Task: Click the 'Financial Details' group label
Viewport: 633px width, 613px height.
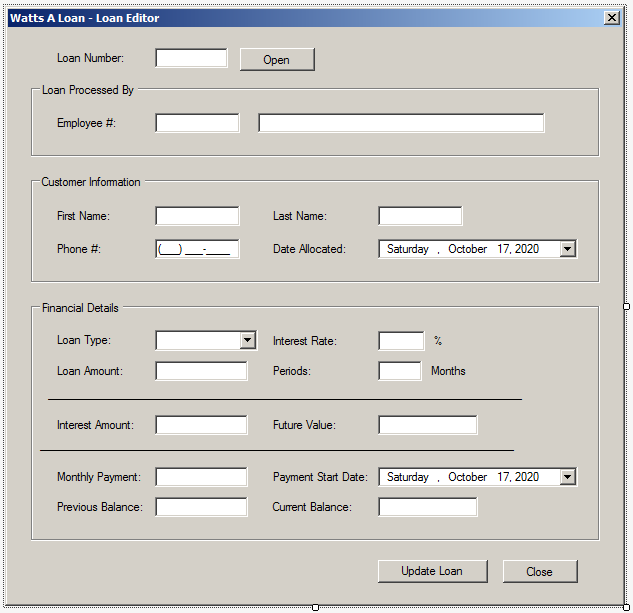Action: (80, 308)
